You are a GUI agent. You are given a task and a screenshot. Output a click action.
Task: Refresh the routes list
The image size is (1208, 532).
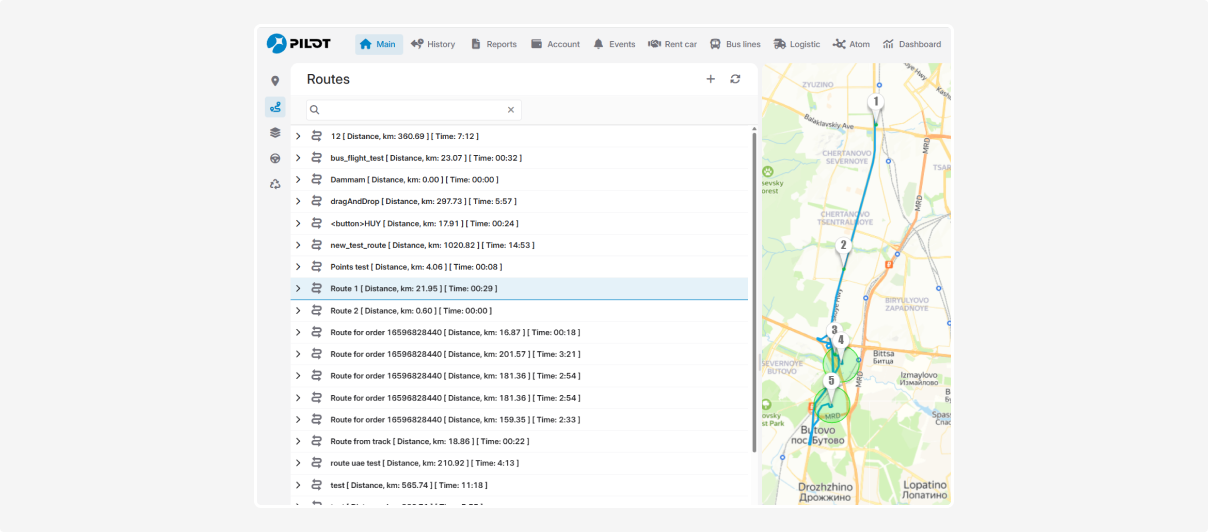coord(735,79)
